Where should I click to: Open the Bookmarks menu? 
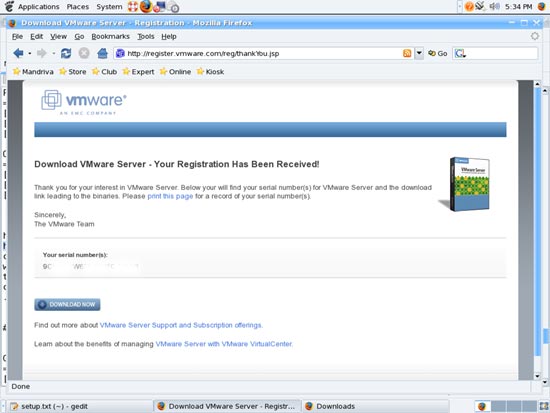coord(110,36)
